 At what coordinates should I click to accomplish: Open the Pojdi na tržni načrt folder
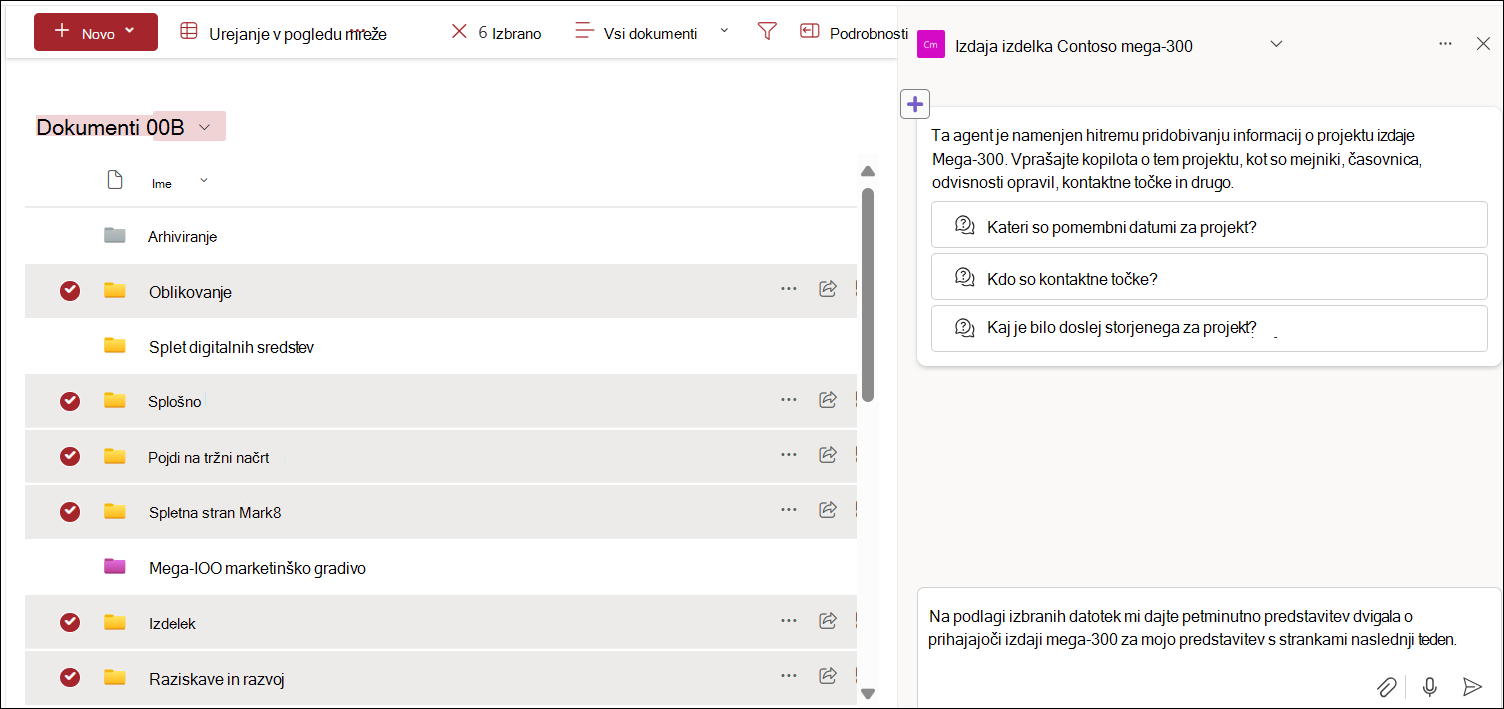pos(209,457)
